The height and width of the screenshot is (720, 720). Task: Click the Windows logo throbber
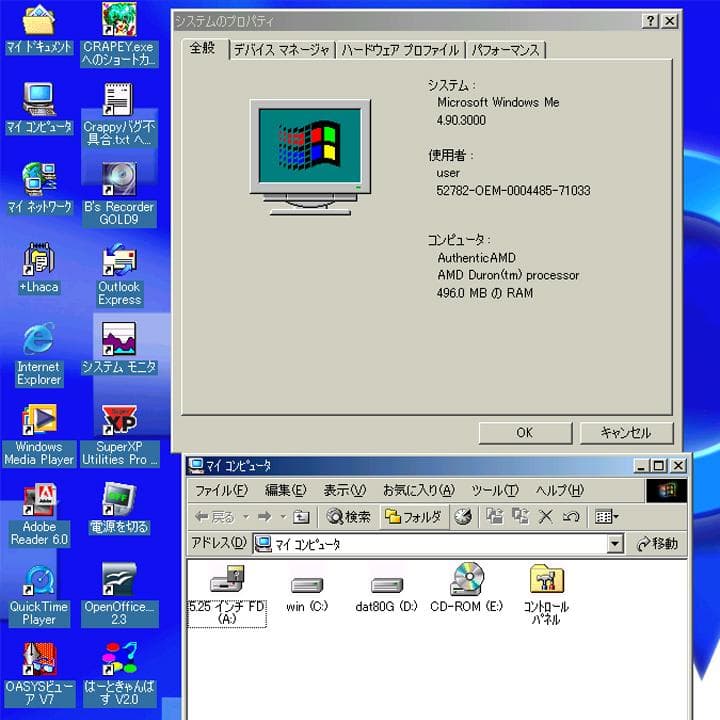666,490
